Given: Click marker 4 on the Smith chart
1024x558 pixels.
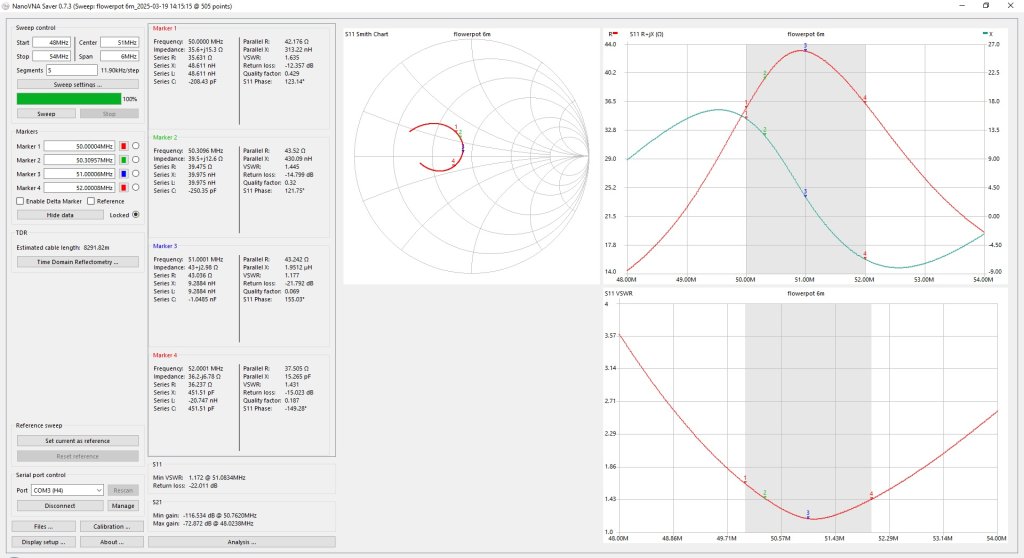Looking at the screenshot, I should coord(453,161).
